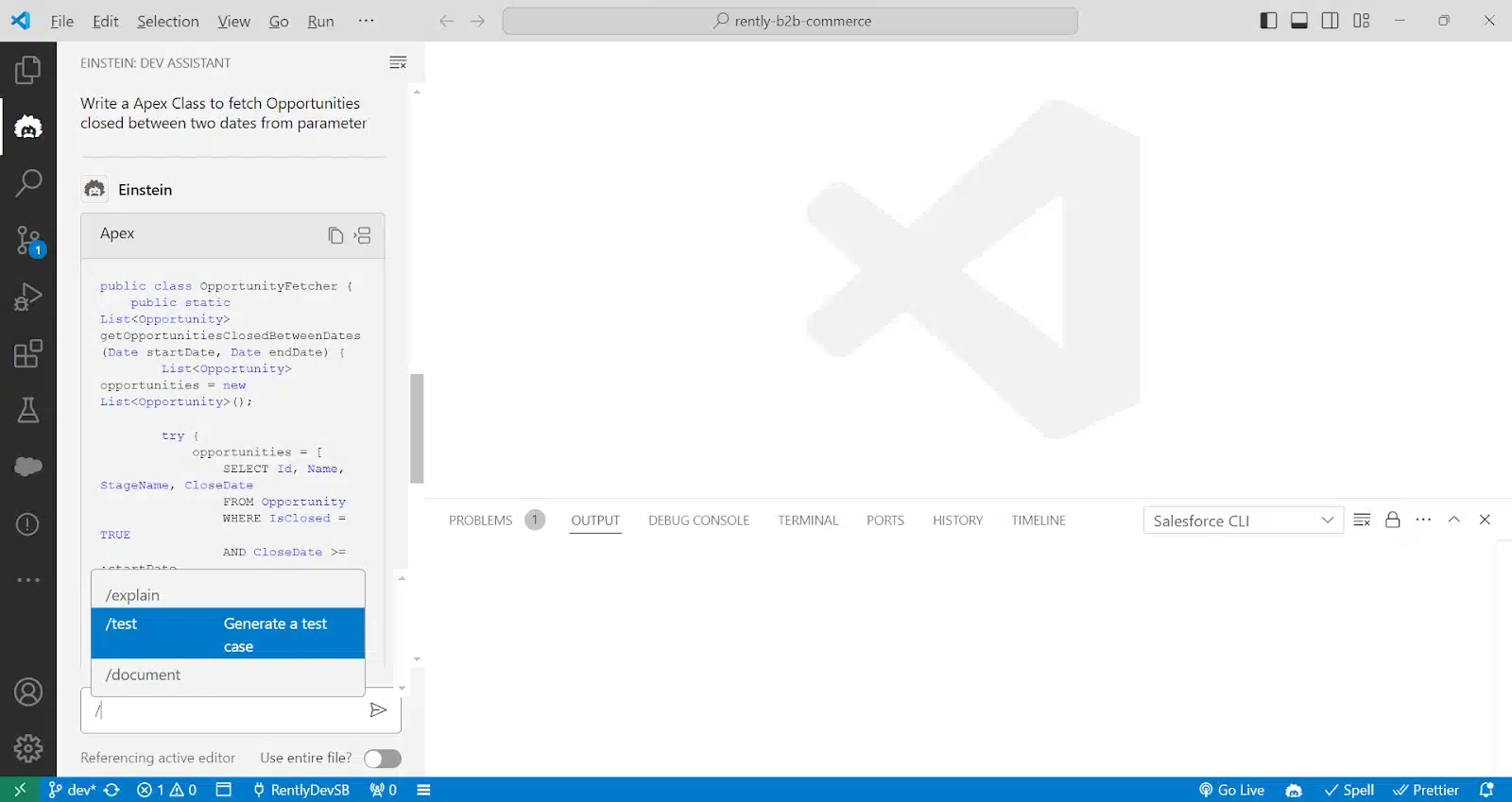Send the message with the arrow button

pyautogui.click(x=378, y=710)
